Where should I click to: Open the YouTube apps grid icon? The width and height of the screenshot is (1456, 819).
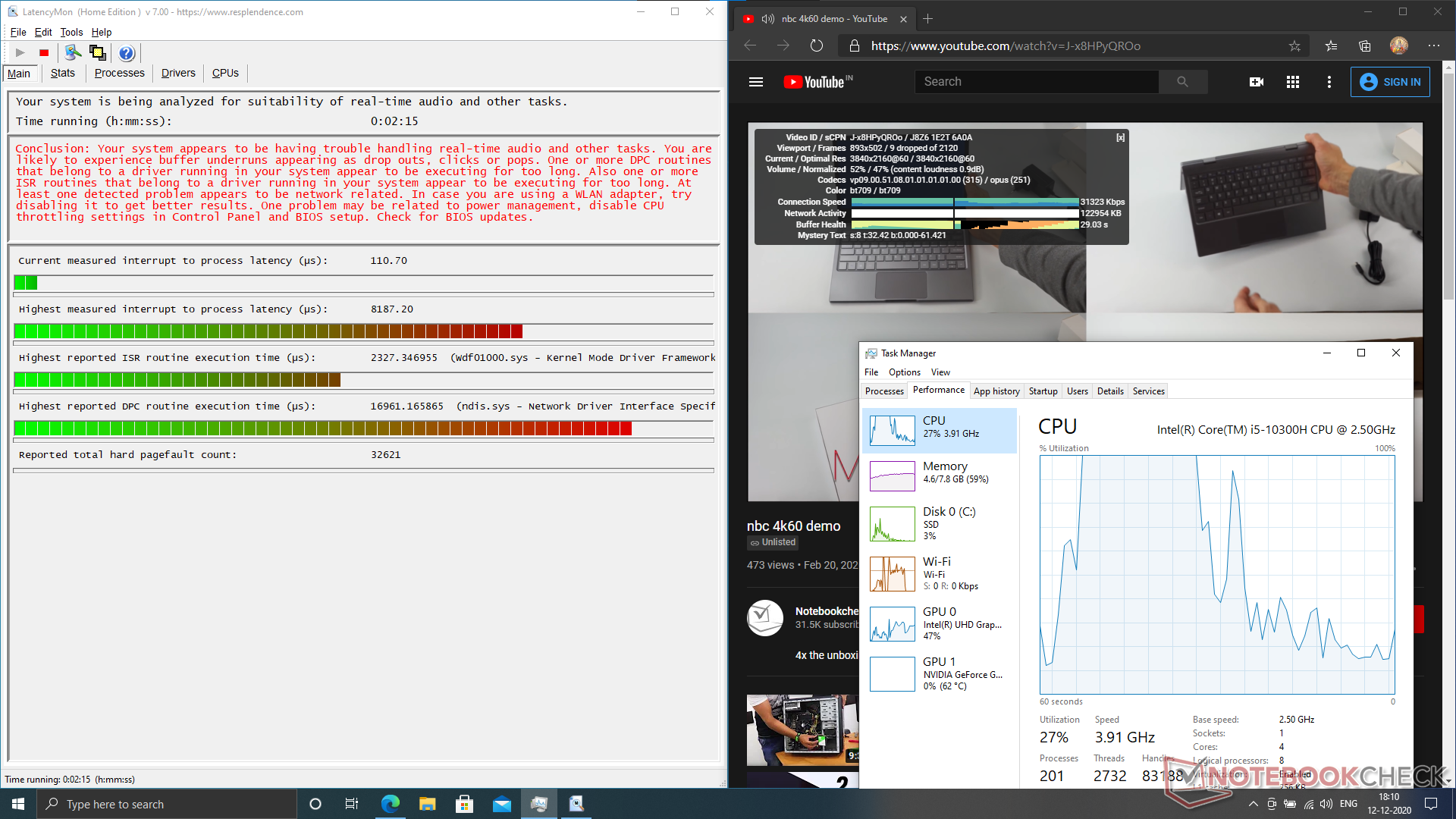pos(1293,82)
